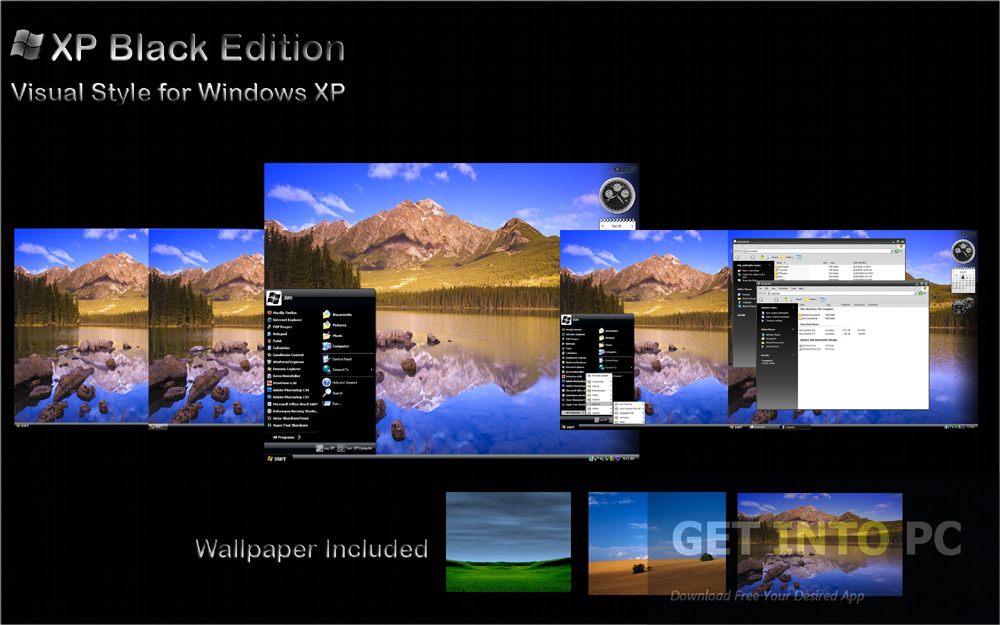Open Search in the center Start menu

click(x=333, y=393)
